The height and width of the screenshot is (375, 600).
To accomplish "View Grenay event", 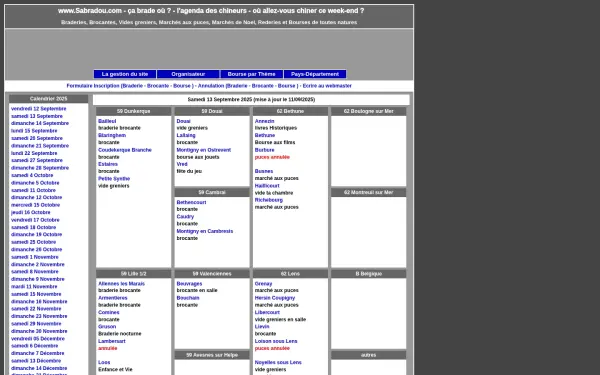I will pyautogui.click(x=264, y=284).
